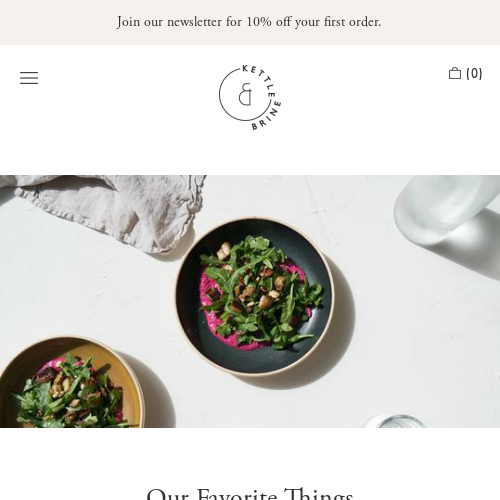This screenshot has height=500, width=500.
Task: Click the ampersand at the logo center
Action: 245,94
